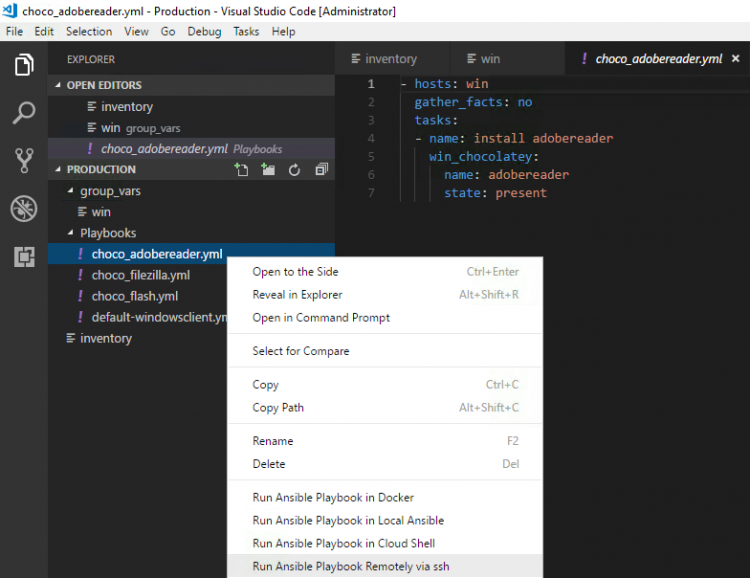The height and width of the screenshot is (578, 750).
Task: Open the Source Control activity icon
Action: point(24,160)
